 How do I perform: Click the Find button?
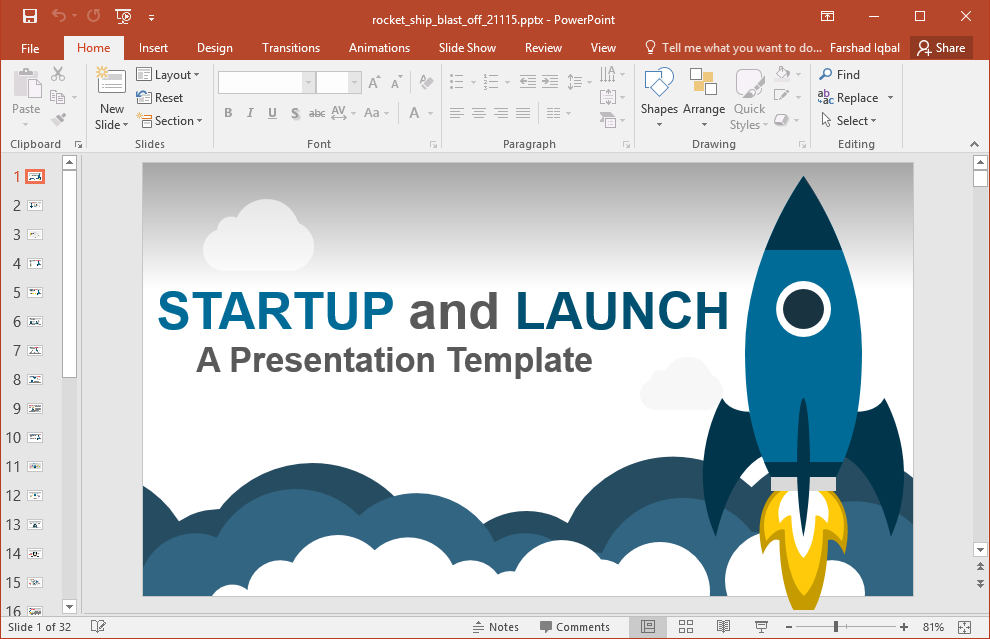(x=839, y=75)
